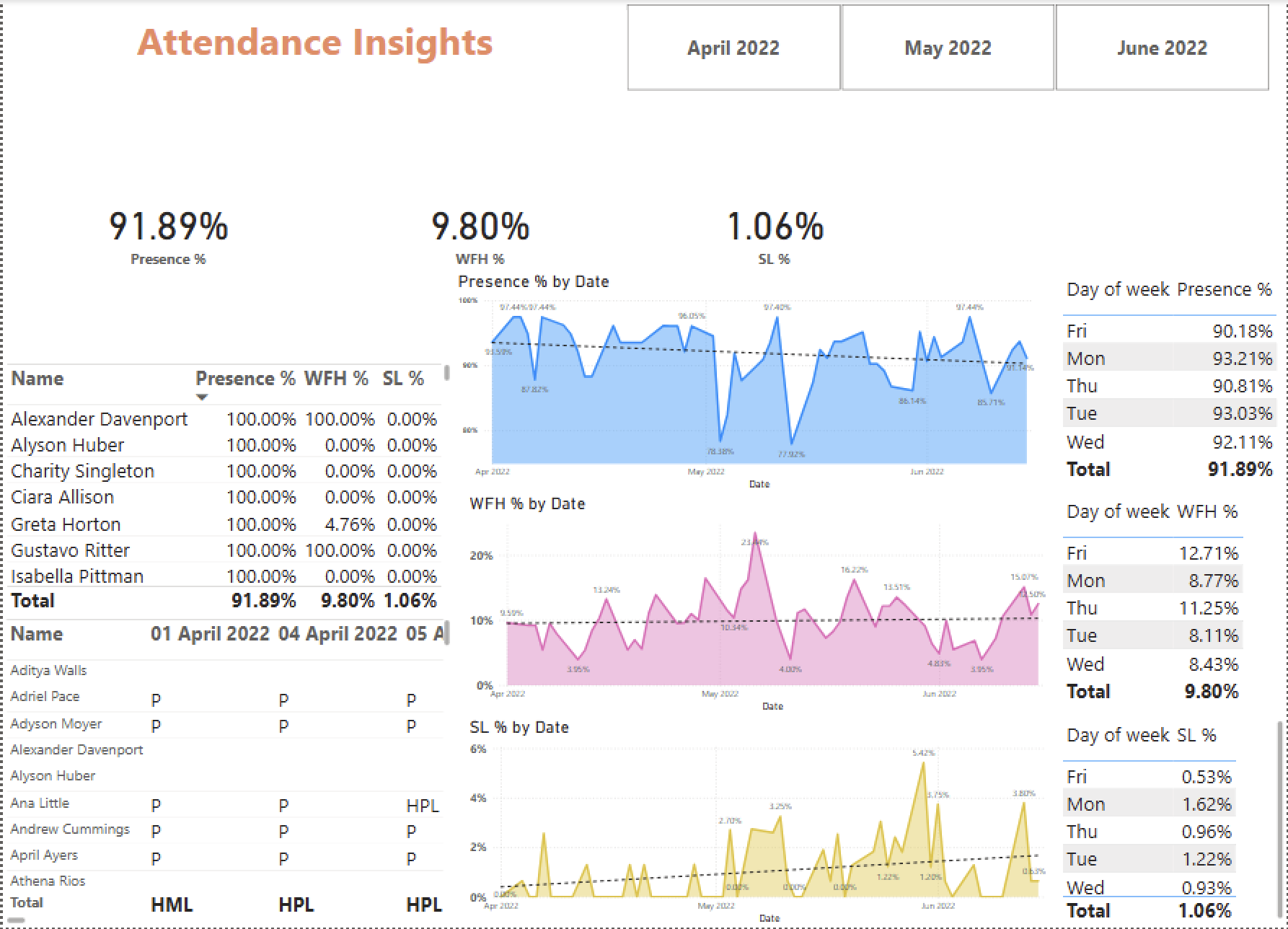The image size is (1288, 929).
Task: Click the SL % by Date chart title
Action: 519,728
